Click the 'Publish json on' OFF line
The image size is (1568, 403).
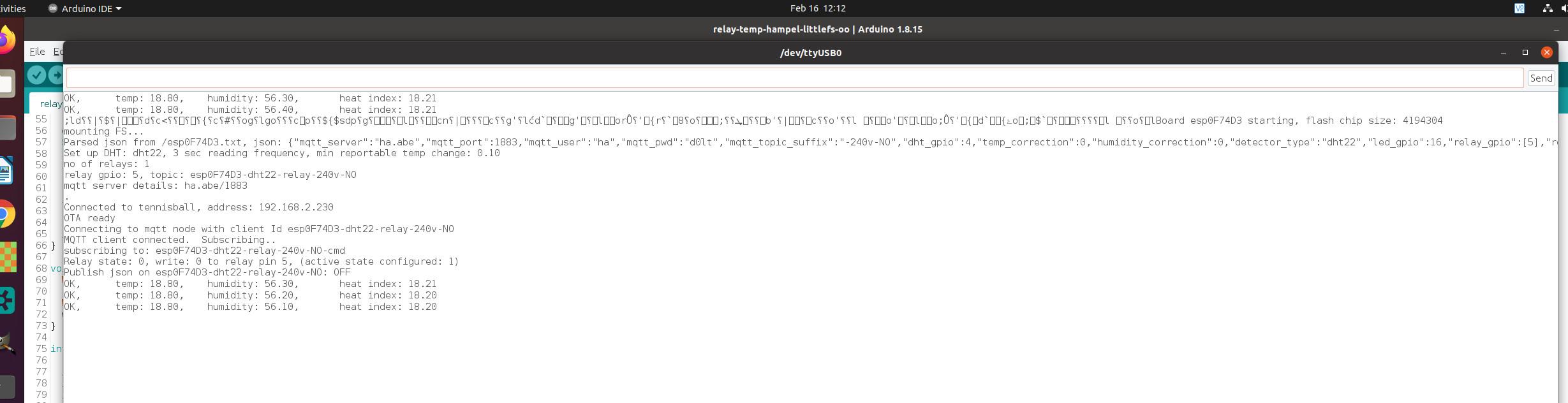pos(207,272)
